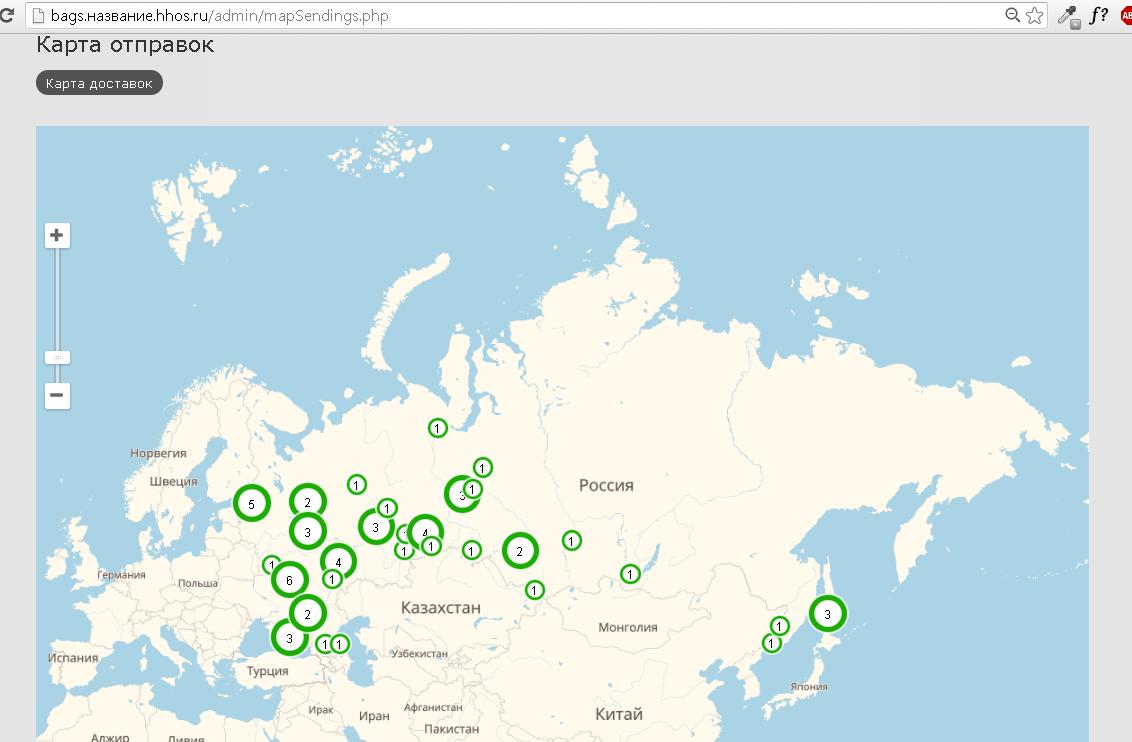Screen dimensions: 1132x742
Task: Click the map zoom slider handle
Action: (x=57, y=357)
